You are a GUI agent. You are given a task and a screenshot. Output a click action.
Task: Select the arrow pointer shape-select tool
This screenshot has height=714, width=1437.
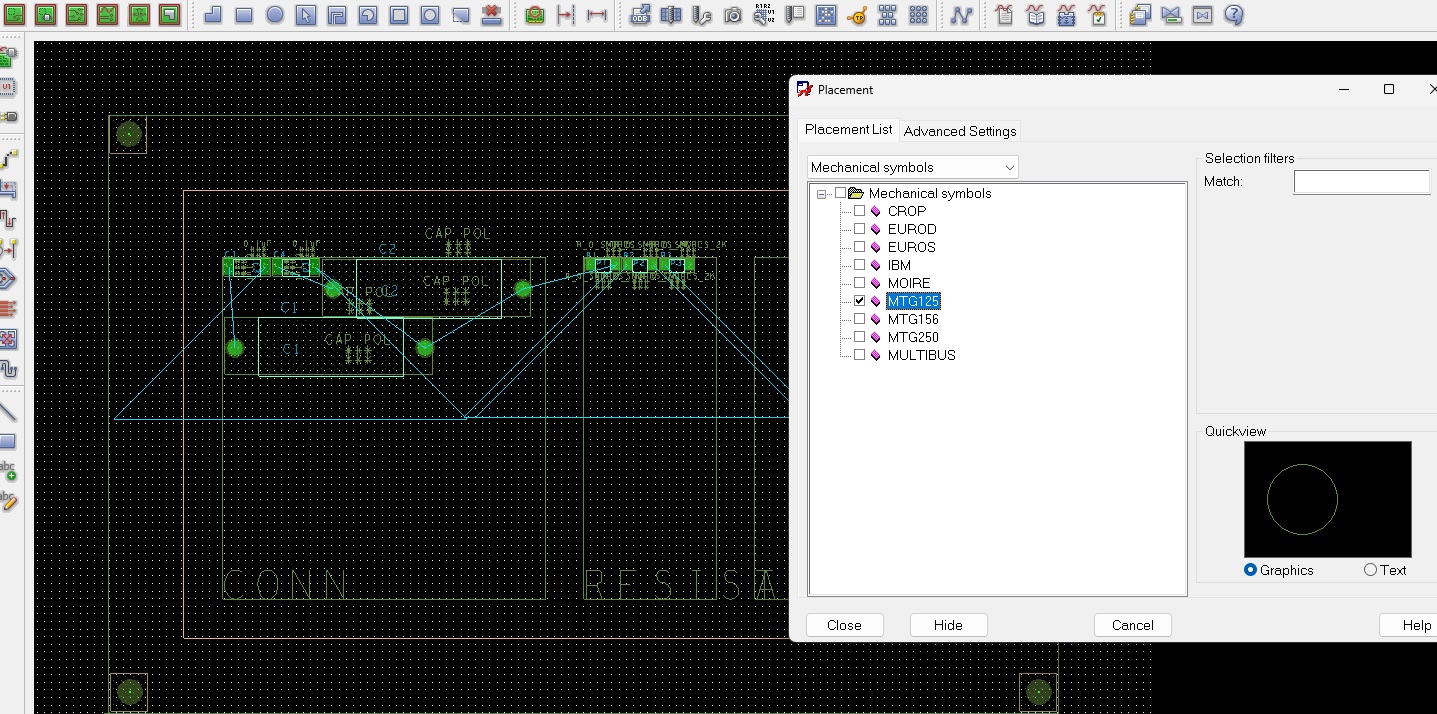pyautogui.click(x=305, y=15)
